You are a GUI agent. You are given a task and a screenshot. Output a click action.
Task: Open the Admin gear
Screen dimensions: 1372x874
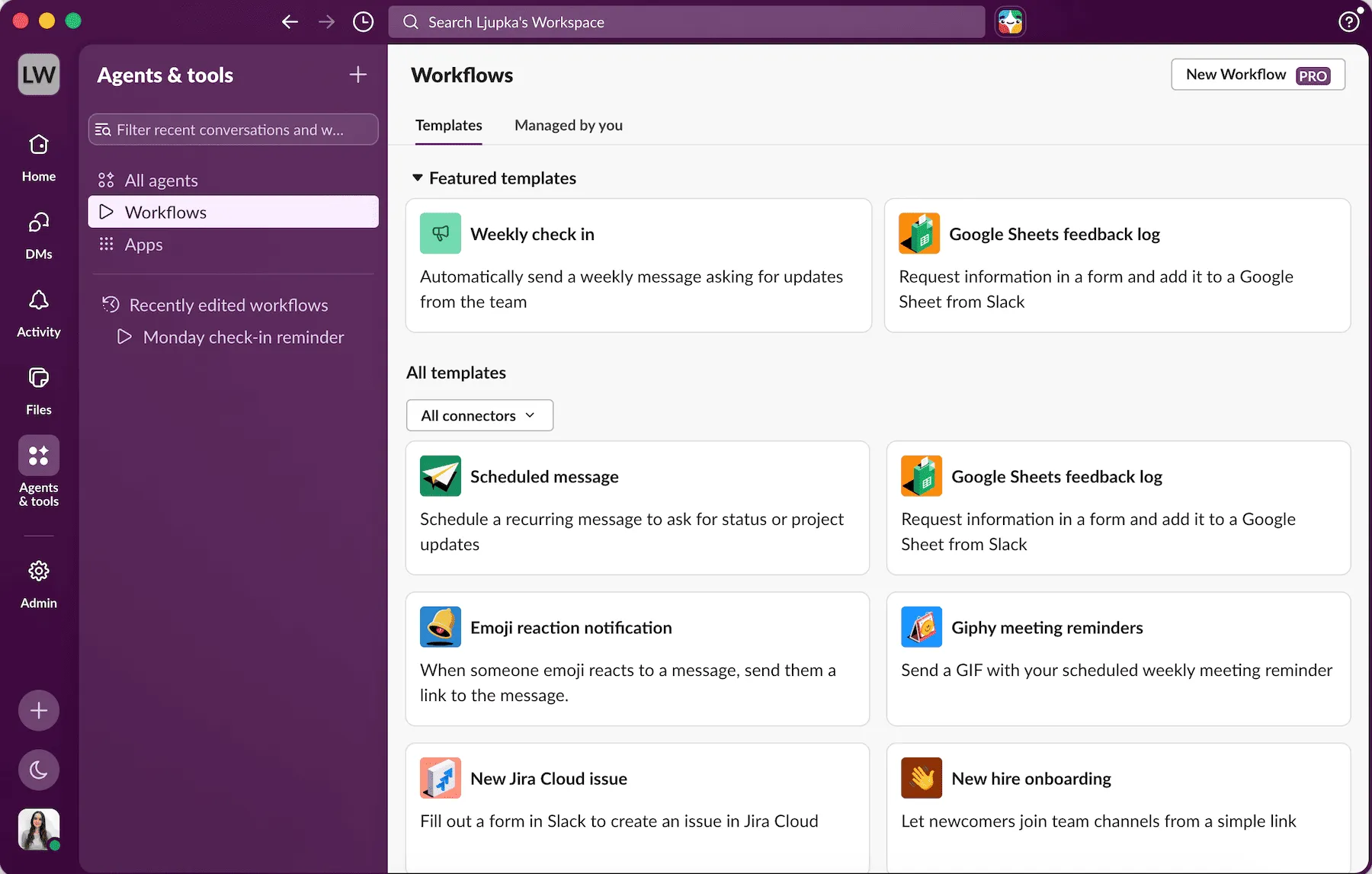(39, 584)
